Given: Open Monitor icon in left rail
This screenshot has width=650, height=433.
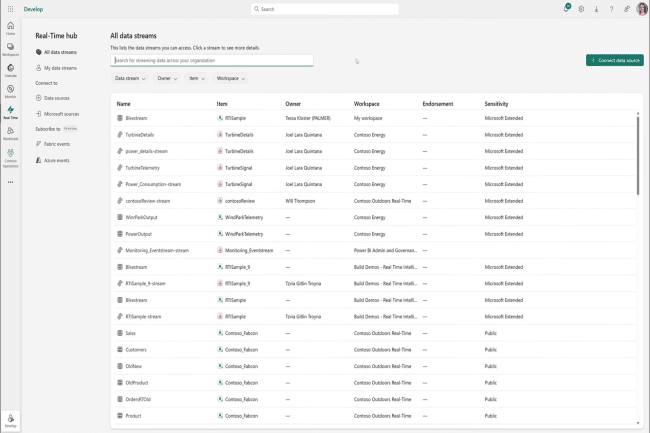Looking at the screenshot, I should (10, 91).
